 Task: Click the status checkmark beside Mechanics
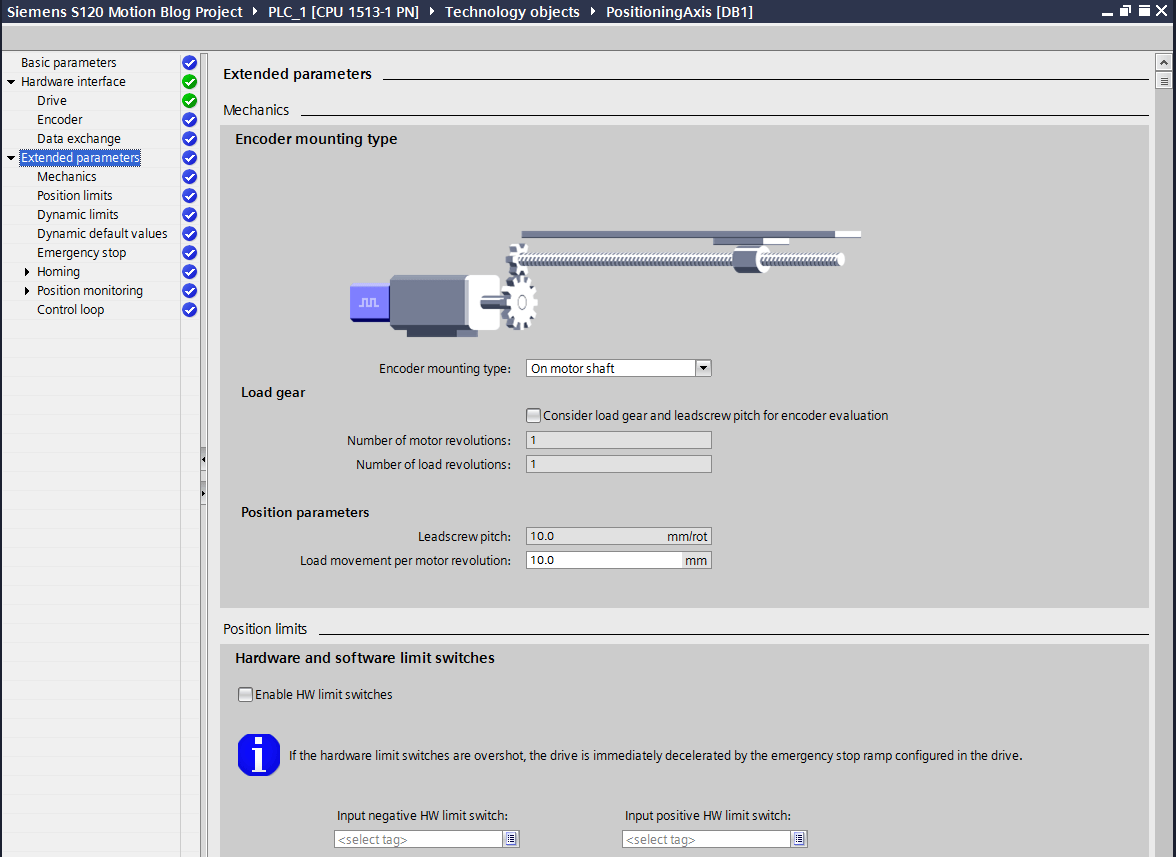coord(190,177)
